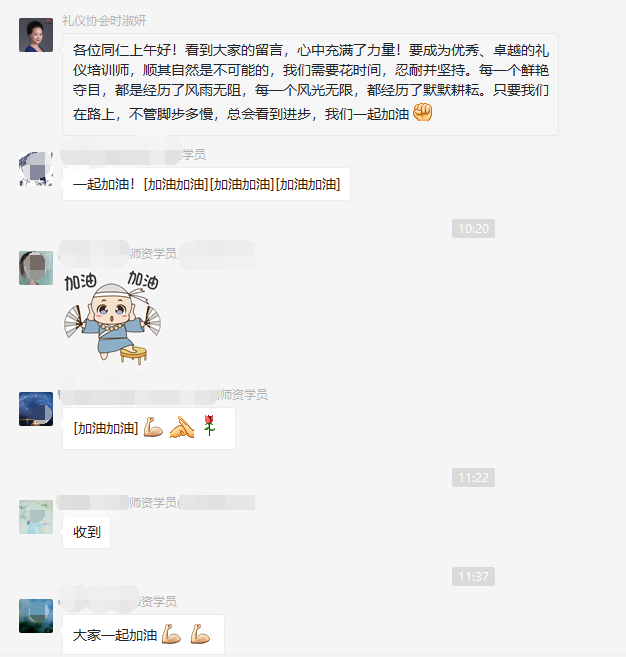Click avatar of 一起加油！ sender
626x657 pixels.
[36, 169]
